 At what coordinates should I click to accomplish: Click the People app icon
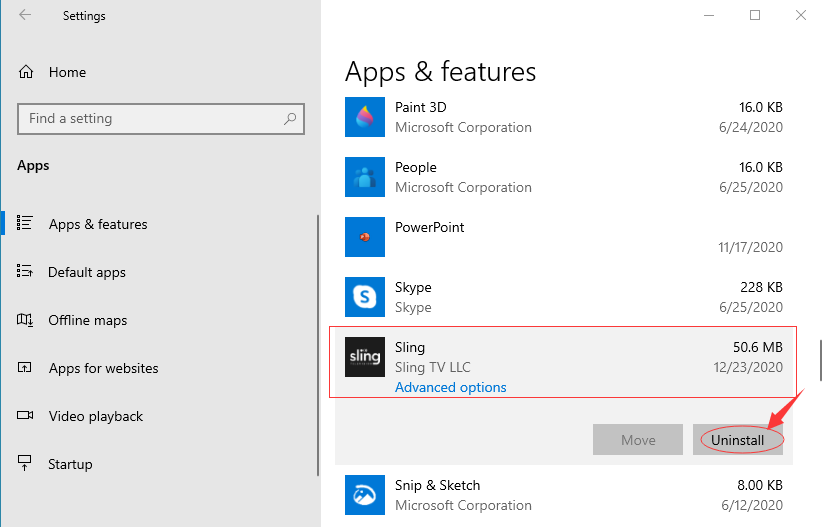pyautogui.click(x=365, y=177)
